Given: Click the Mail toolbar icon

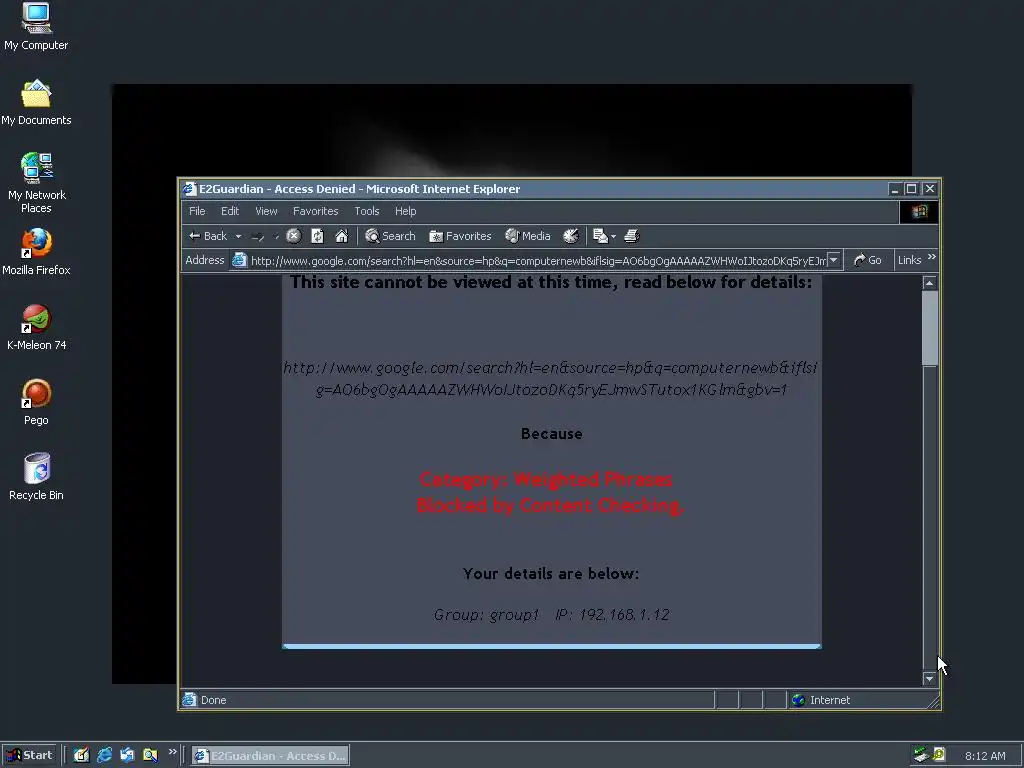Looking at the screenshot, I should [x=600, y=236].
